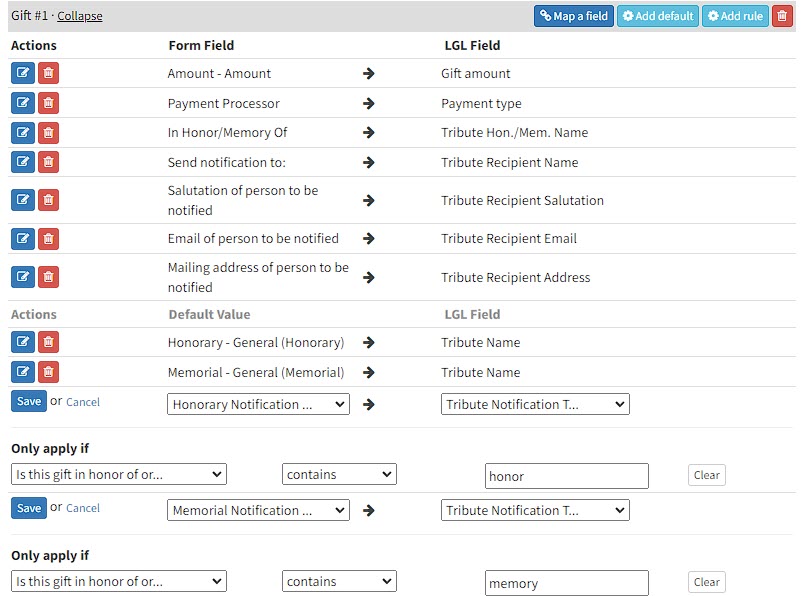Screen dimensions: 803x596
Task: Open the first Tribute Notification T... dropdown
Action: [535, 404]
